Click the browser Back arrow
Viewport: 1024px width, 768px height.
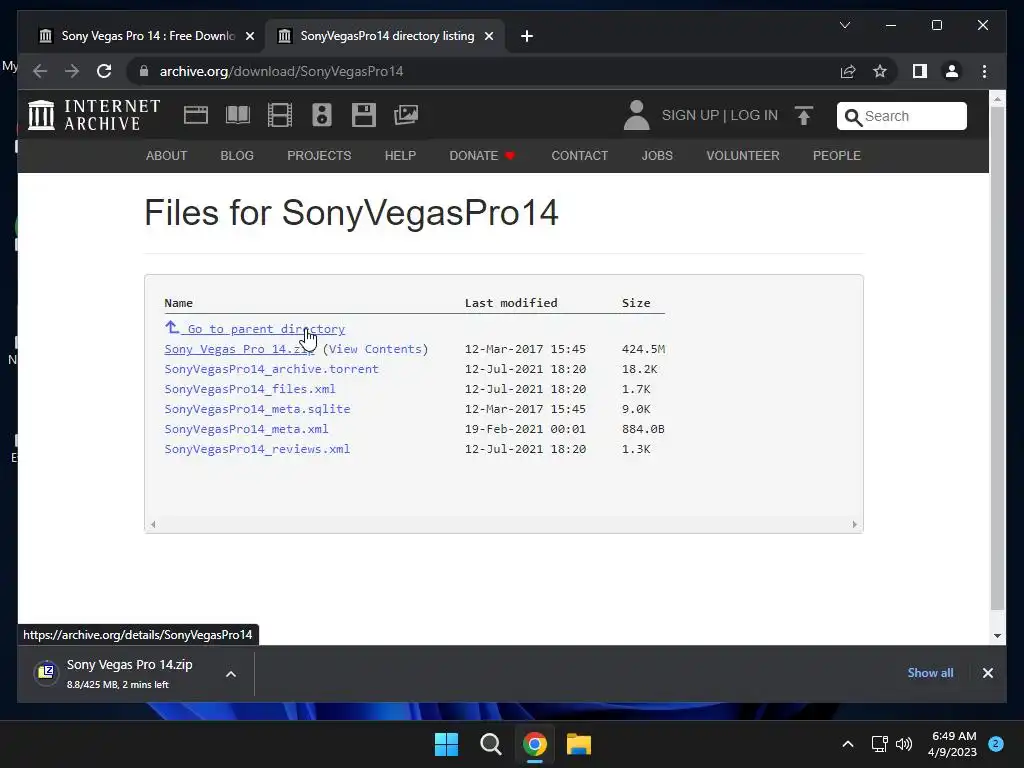[40, 71]
